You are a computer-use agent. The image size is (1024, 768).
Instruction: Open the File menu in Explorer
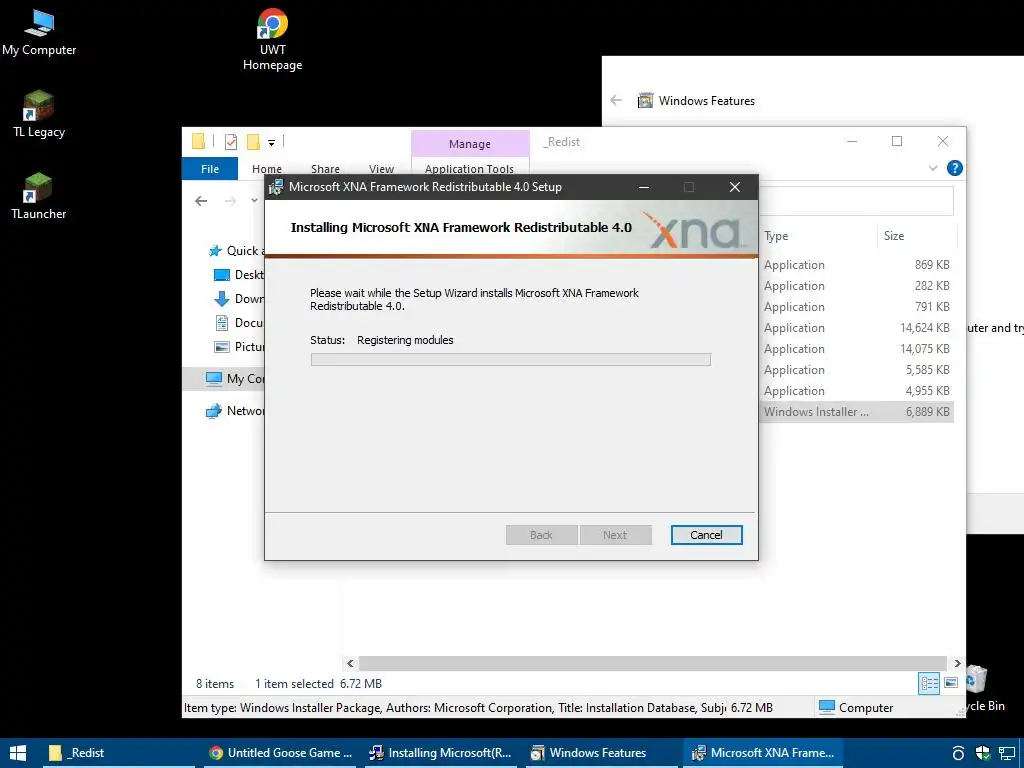210,169
